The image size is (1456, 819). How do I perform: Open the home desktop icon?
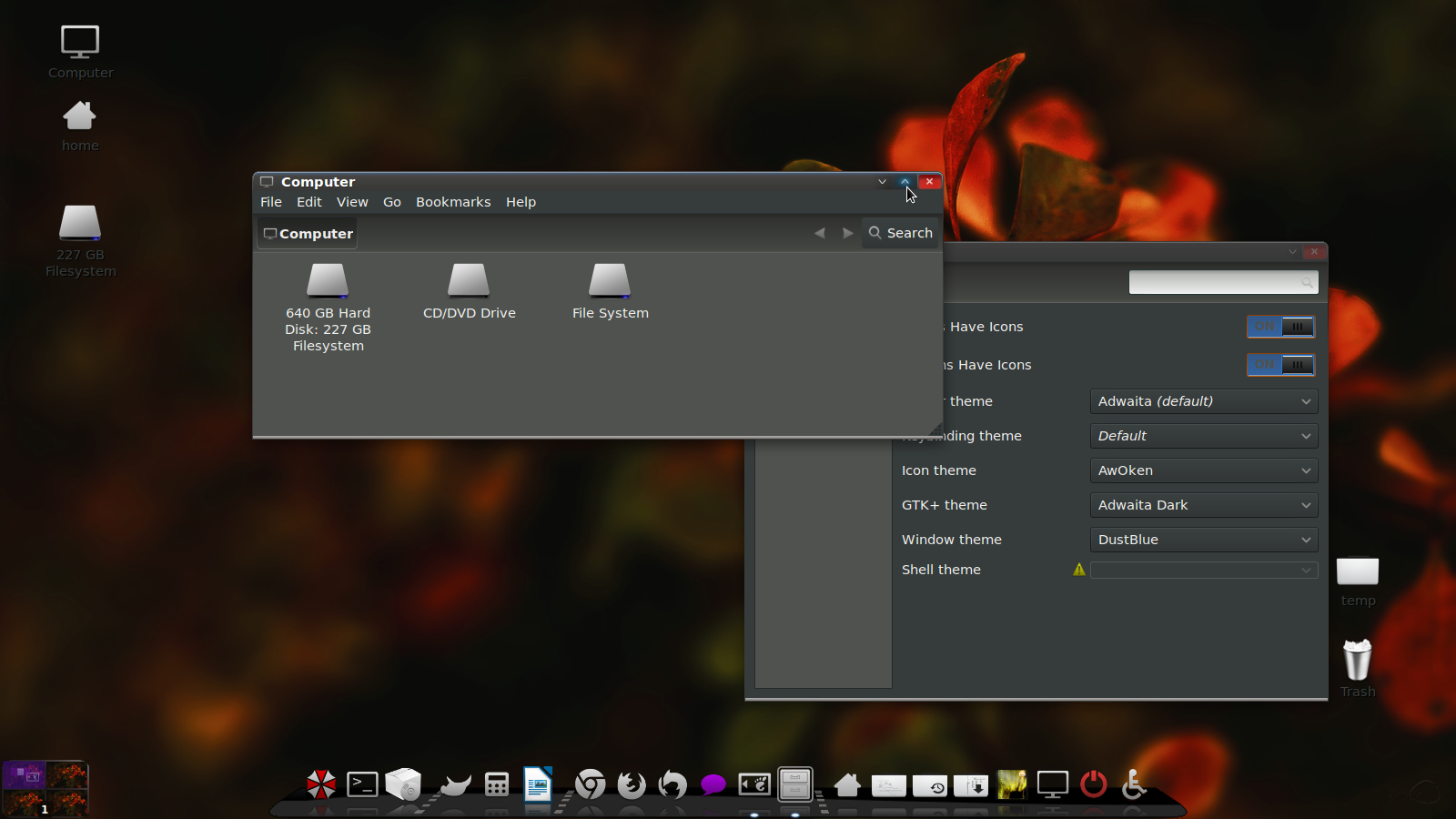click(80, 126)
